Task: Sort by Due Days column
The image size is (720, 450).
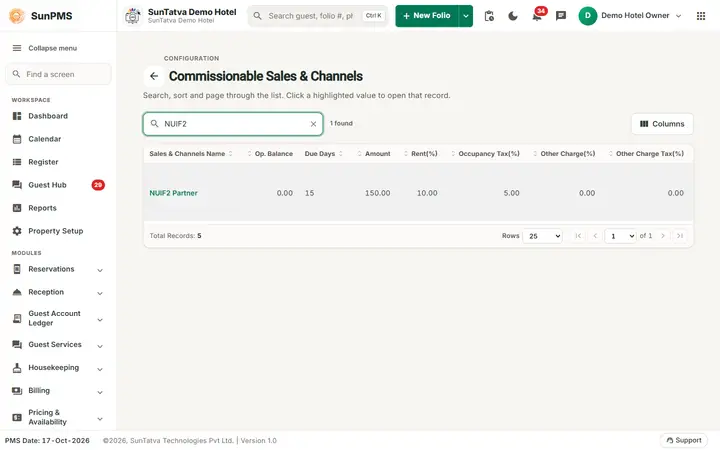Action: pos(324,154)
